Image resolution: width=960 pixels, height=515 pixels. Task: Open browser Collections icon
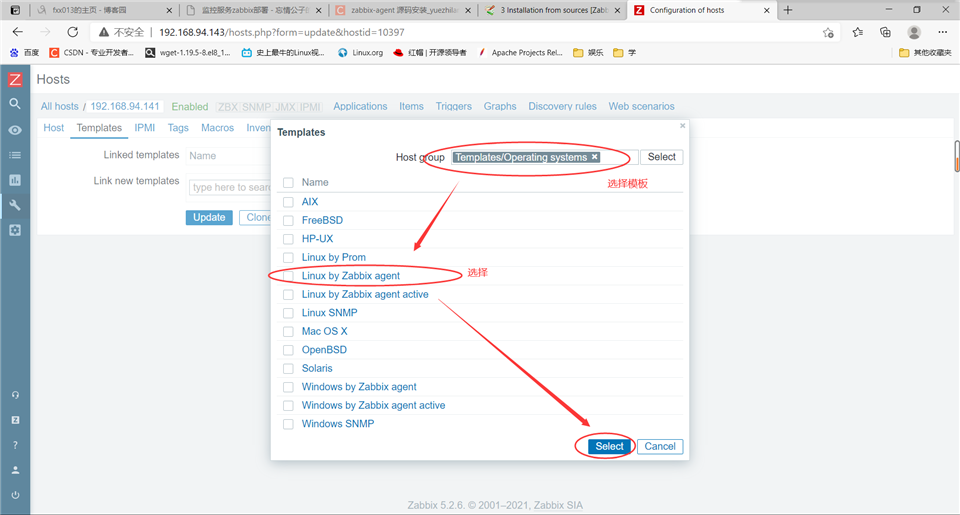tap(885, 32)
